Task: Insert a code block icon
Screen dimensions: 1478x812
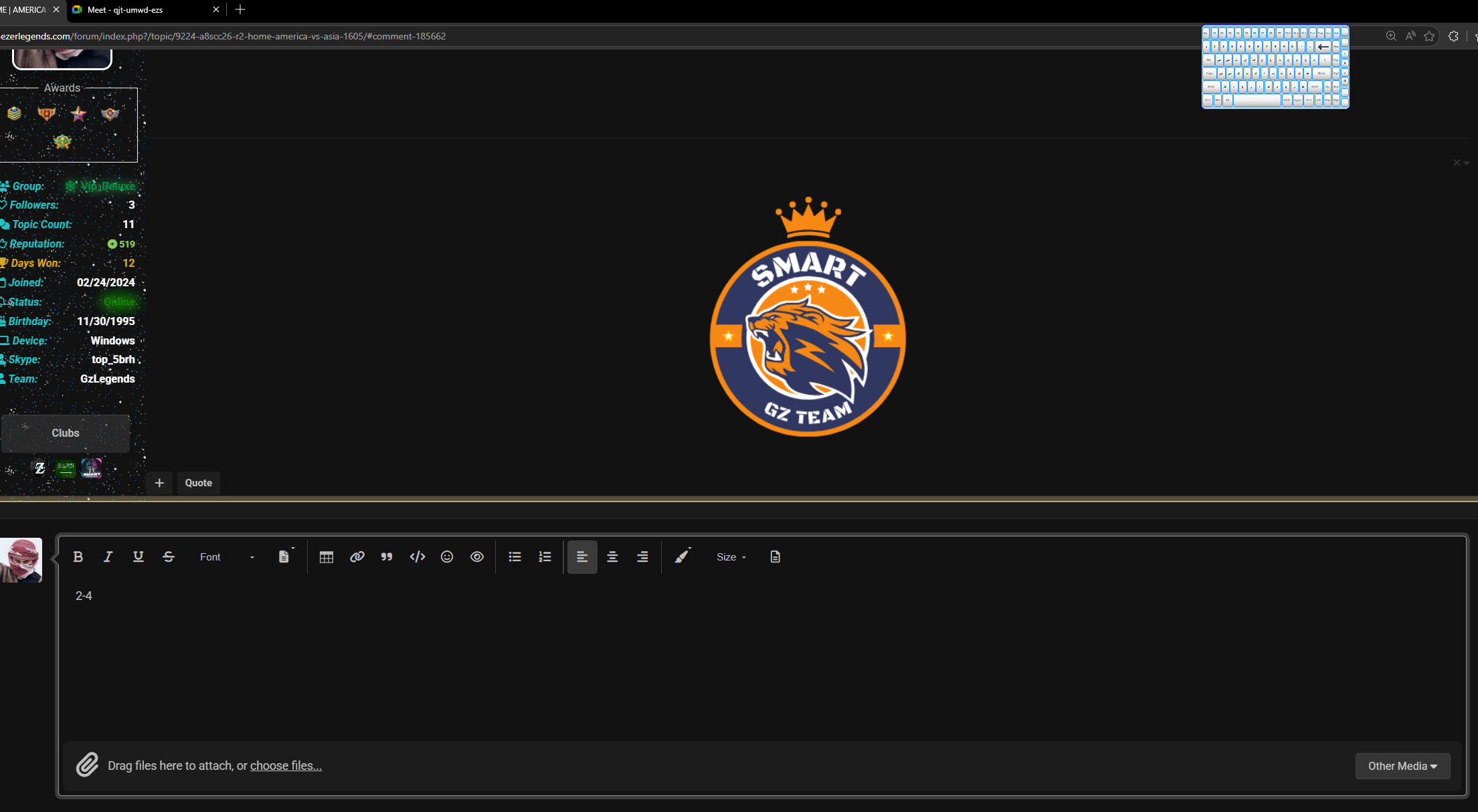Action: (418, 556)
